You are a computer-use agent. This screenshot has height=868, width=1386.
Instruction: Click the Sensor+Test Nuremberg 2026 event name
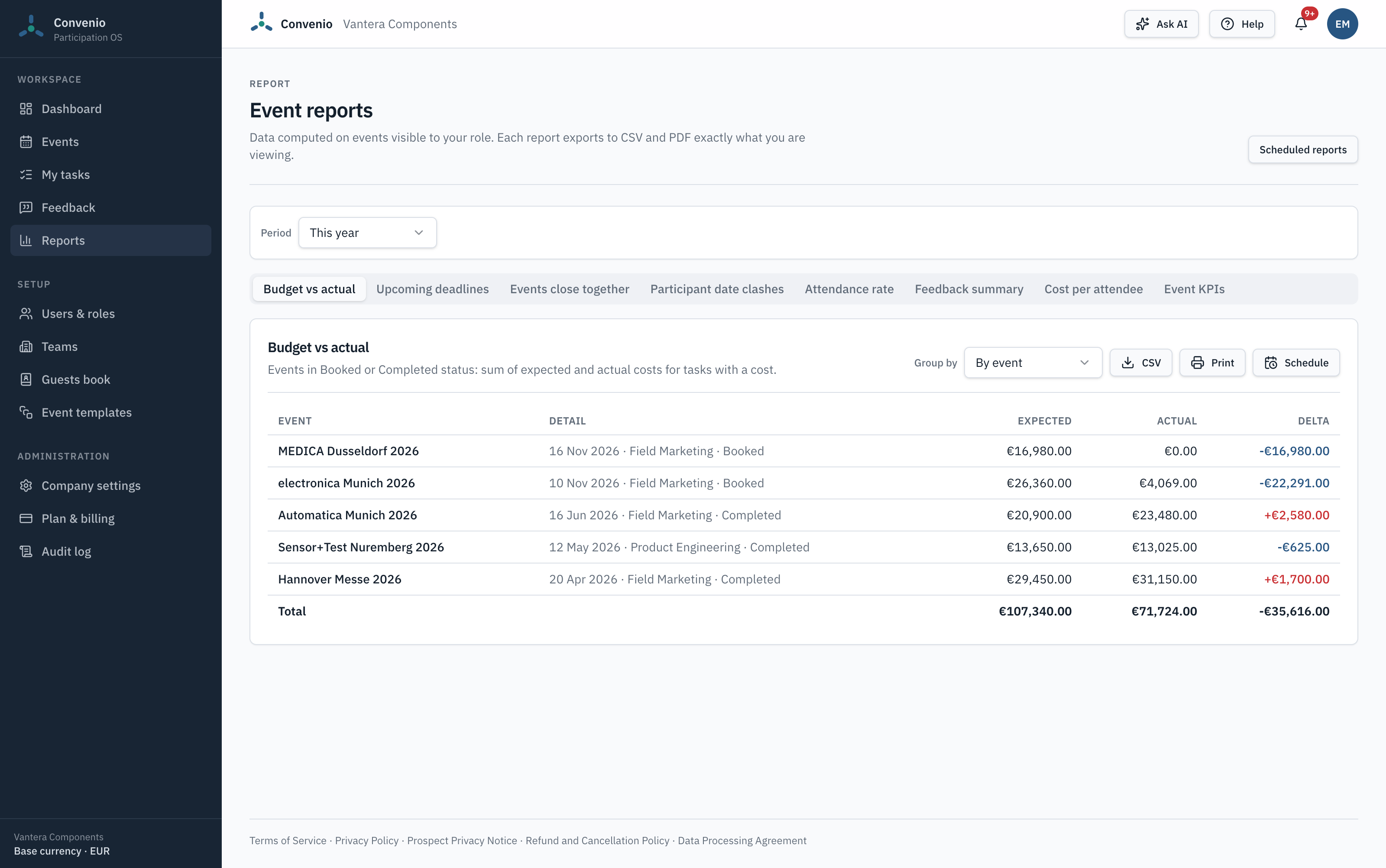pos(361,547)
